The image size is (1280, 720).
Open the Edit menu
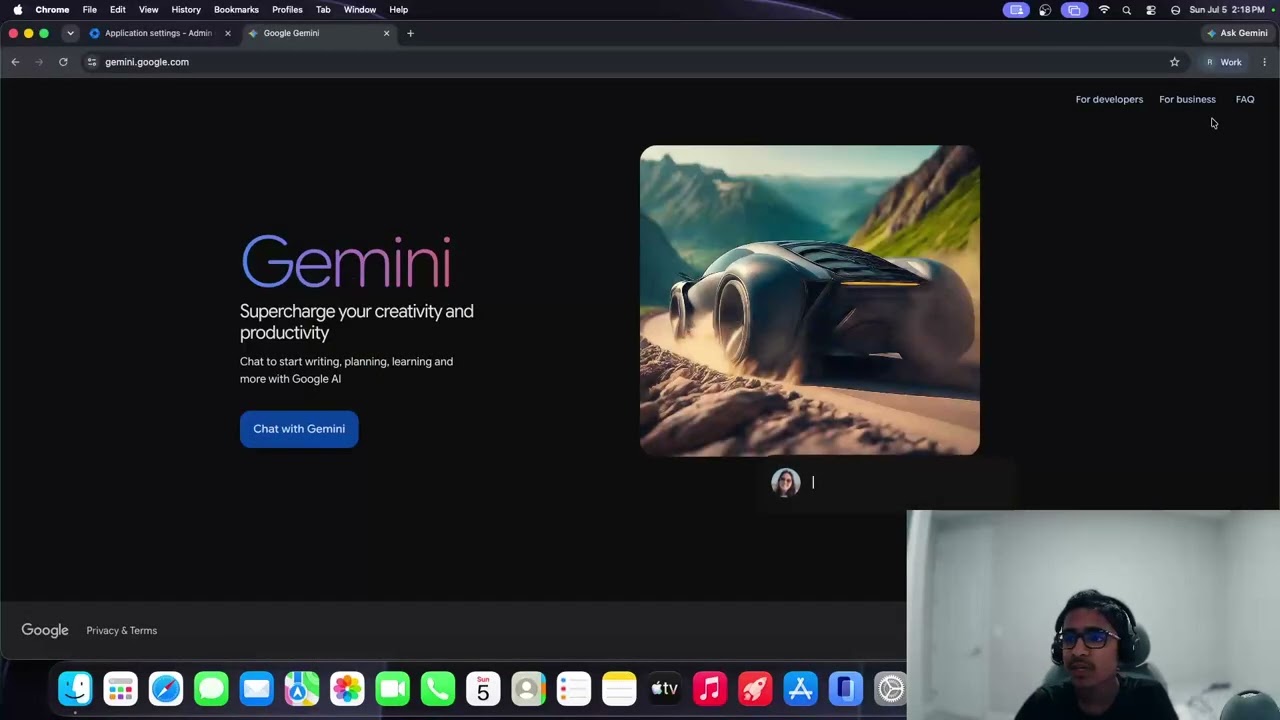[x=118, y=10]
